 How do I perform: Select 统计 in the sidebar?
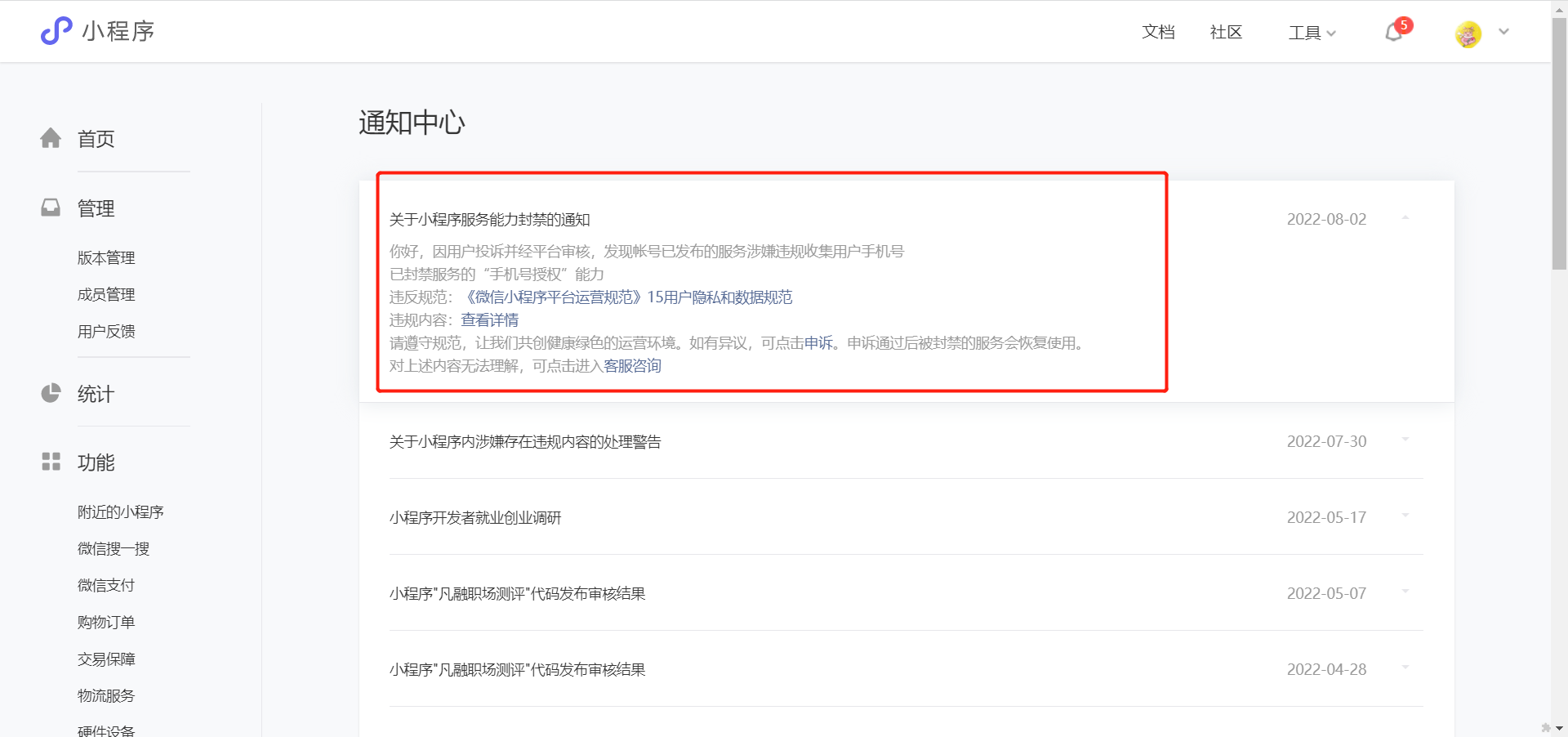pos(96,394)
